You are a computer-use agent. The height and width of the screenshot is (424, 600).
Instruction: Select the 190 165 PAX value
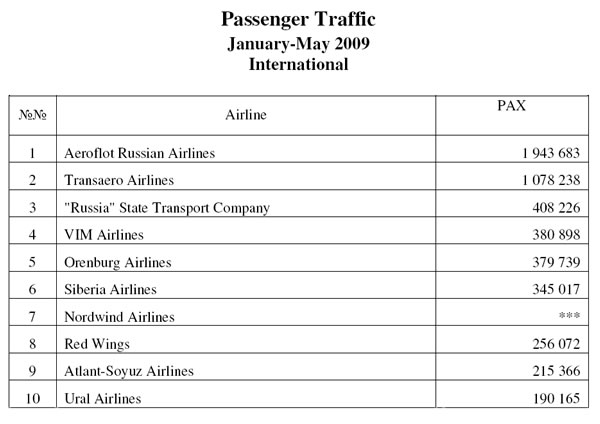556,399
